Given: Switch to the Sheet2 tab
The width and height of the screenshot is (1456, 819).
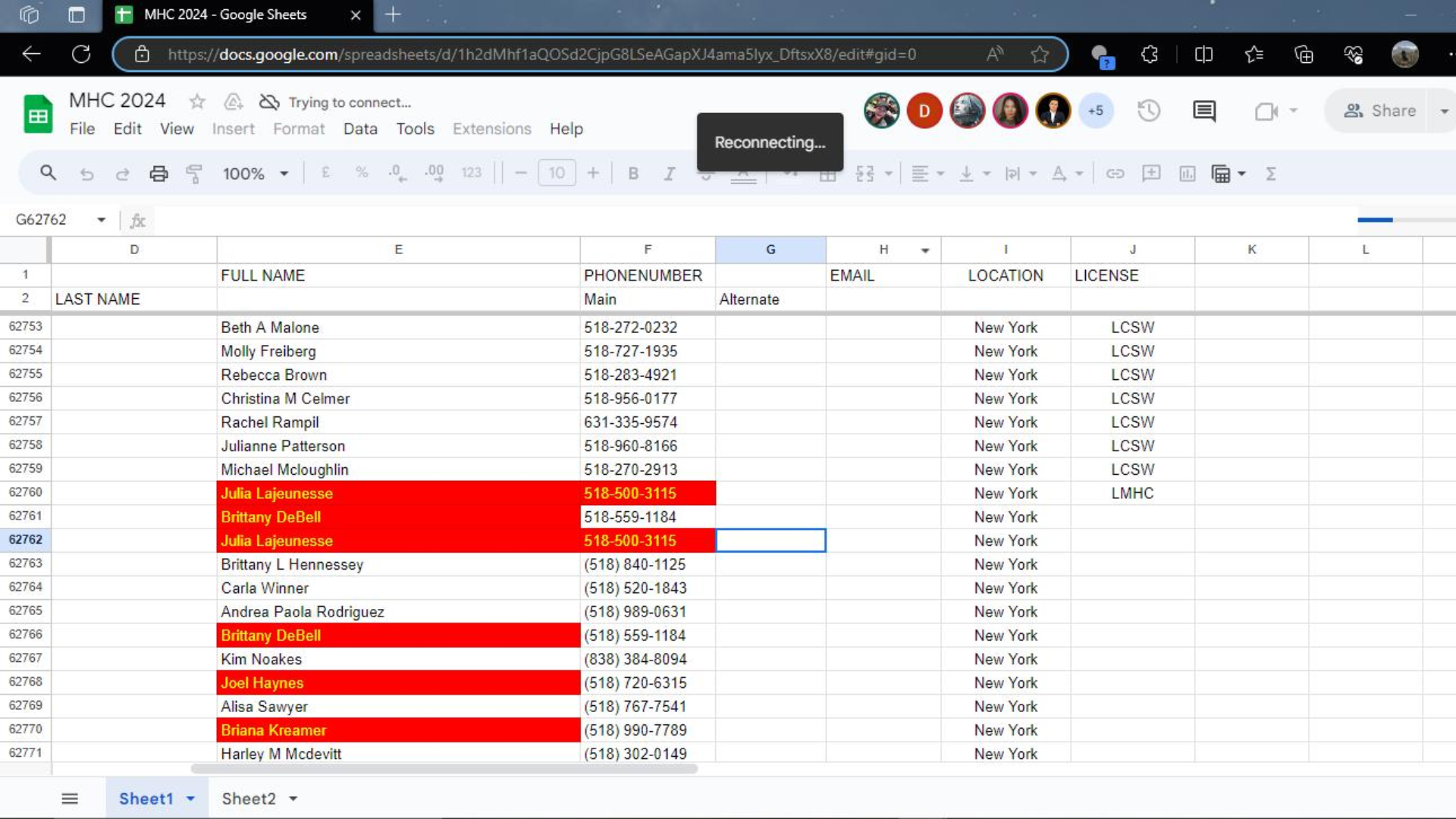Looking at the screenshot, I should (x=249, y=799).
